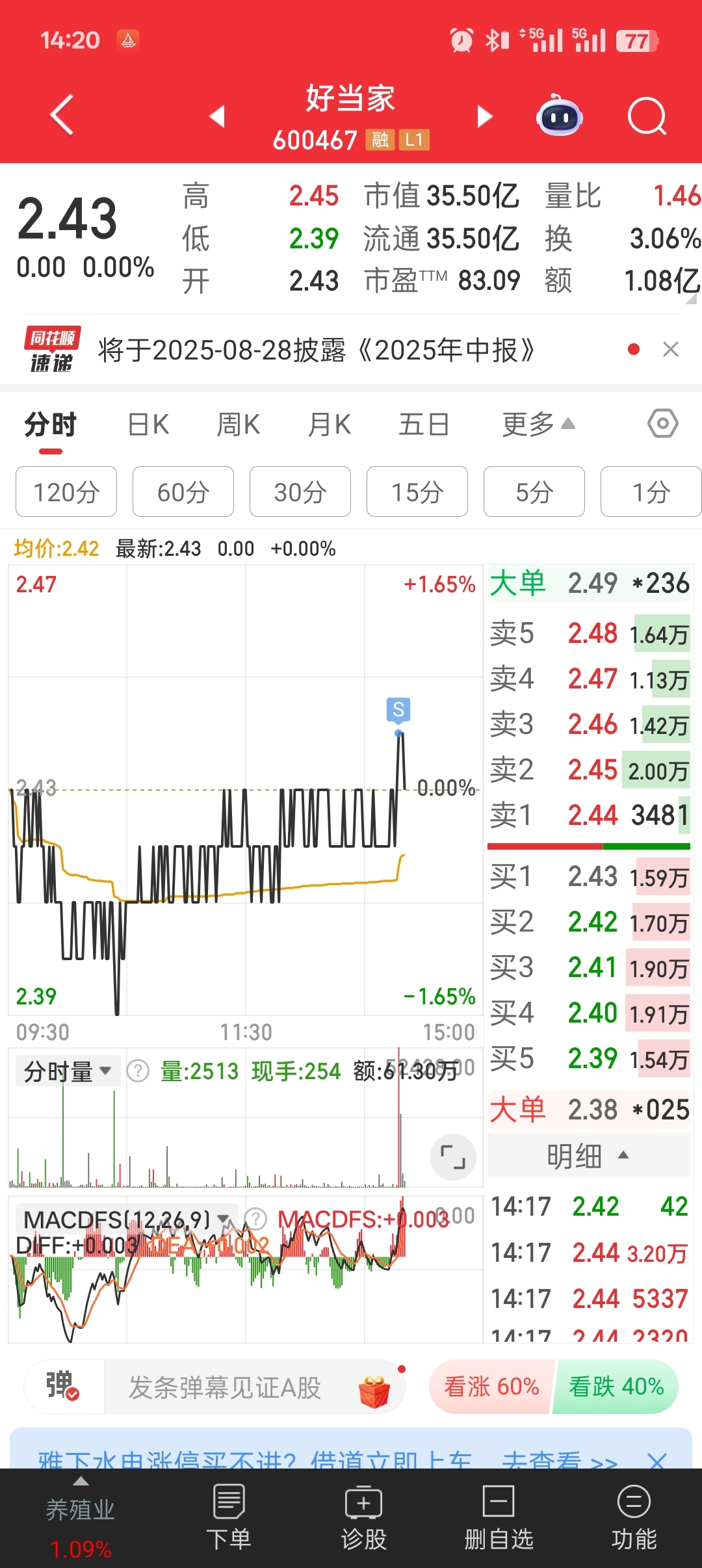
Task: Select 卖1 price 2.44
Action: point(588,815)
